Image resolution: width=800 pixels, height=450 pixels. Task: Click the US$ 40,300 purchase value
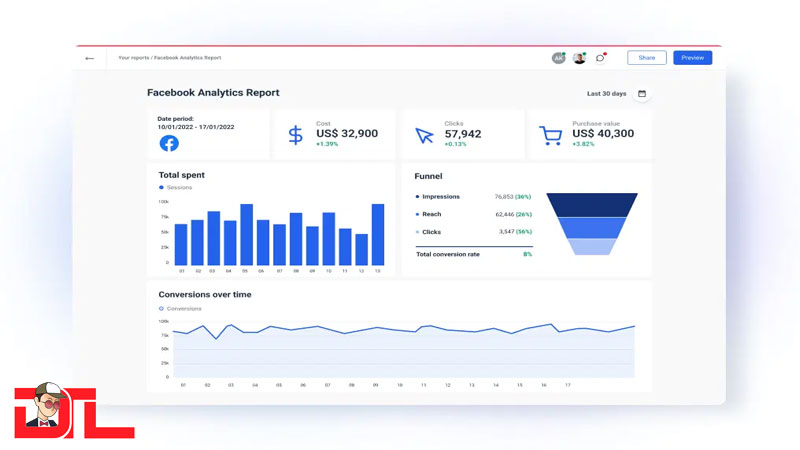tap(603, 134)
